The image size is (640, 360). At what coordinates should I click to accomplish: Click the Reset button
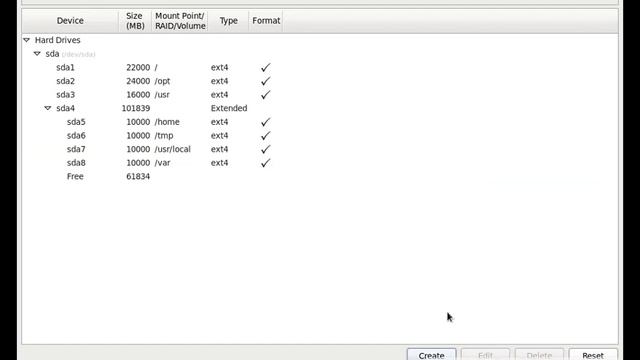(x=593, y=354)
